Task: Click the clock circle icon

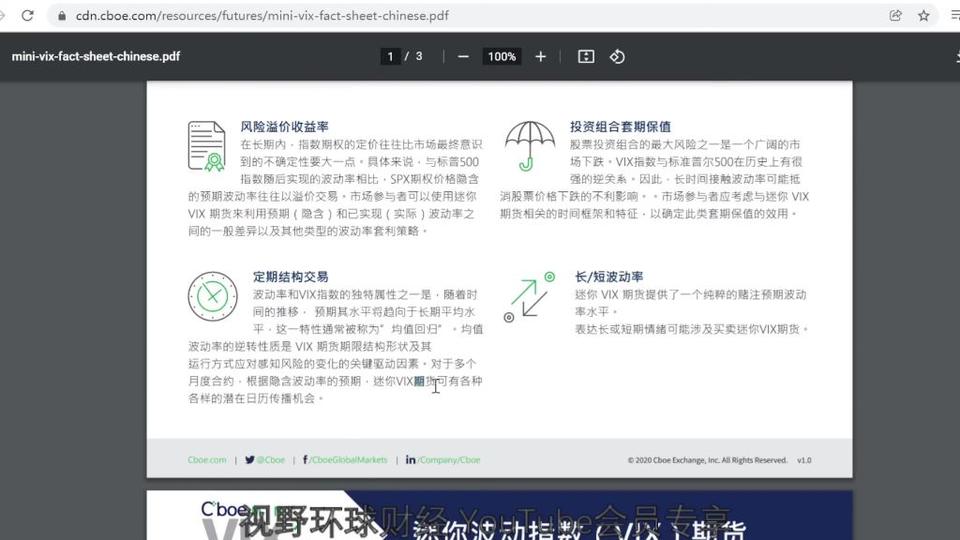Action: 212,296
